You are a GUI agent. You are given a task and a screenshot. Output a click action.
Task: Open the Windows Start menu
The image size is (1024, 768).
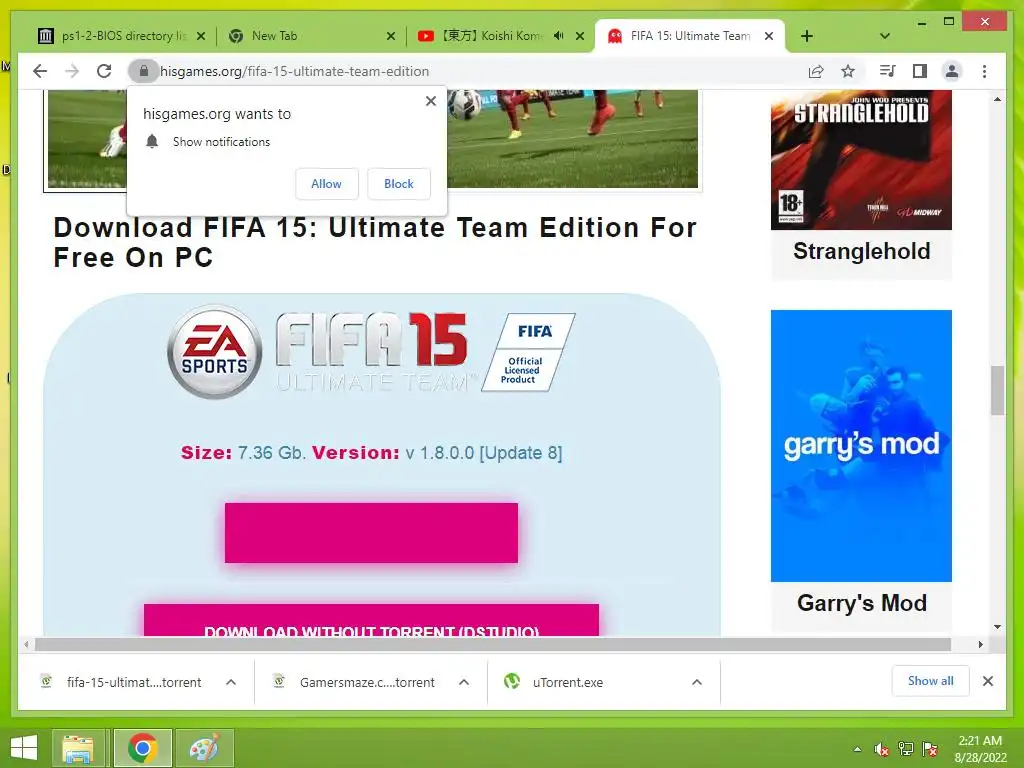[x=24, y=748]
